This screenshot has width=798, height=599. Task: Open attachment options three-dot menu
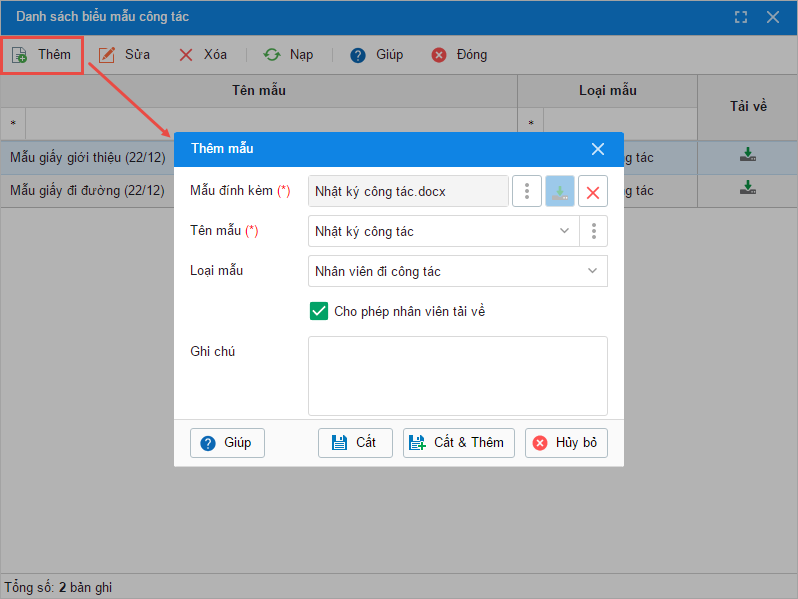527,191
